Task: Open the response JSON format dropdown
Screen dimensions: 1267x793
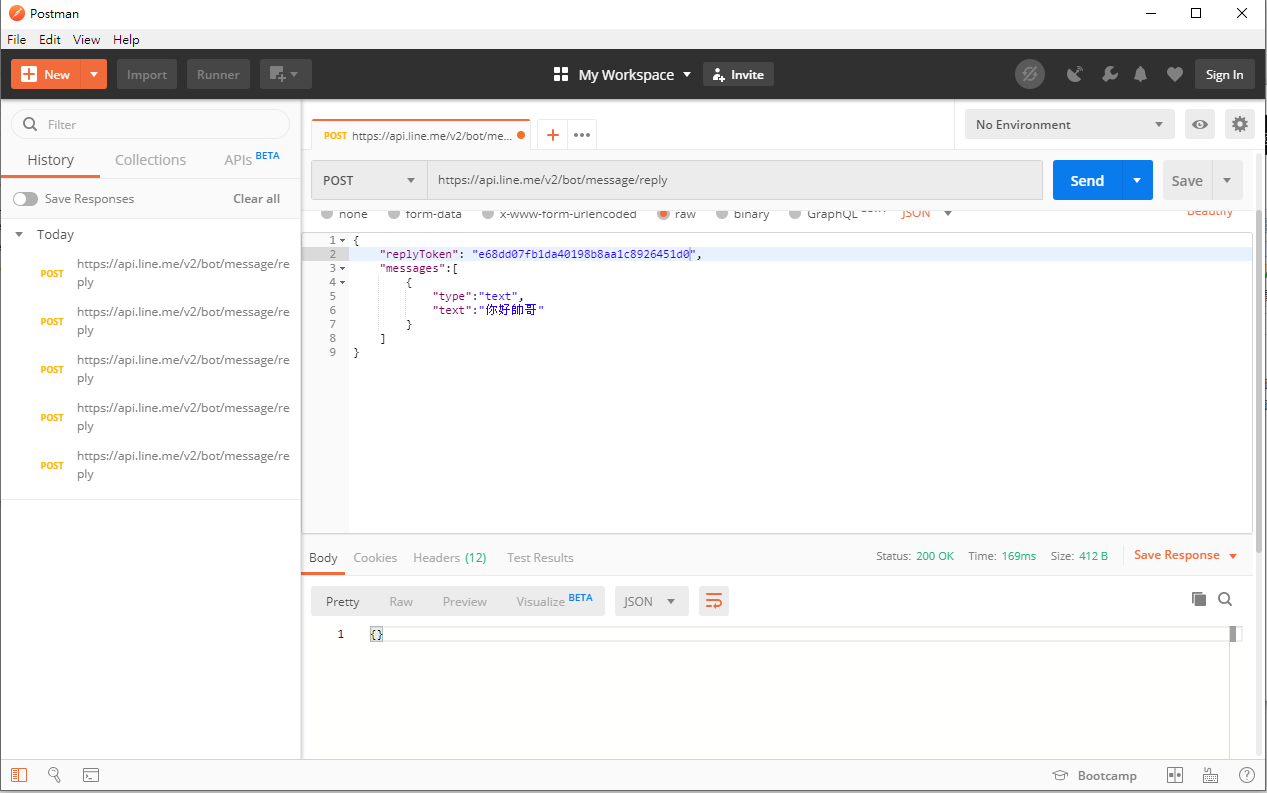Action: tap(651, 601)
